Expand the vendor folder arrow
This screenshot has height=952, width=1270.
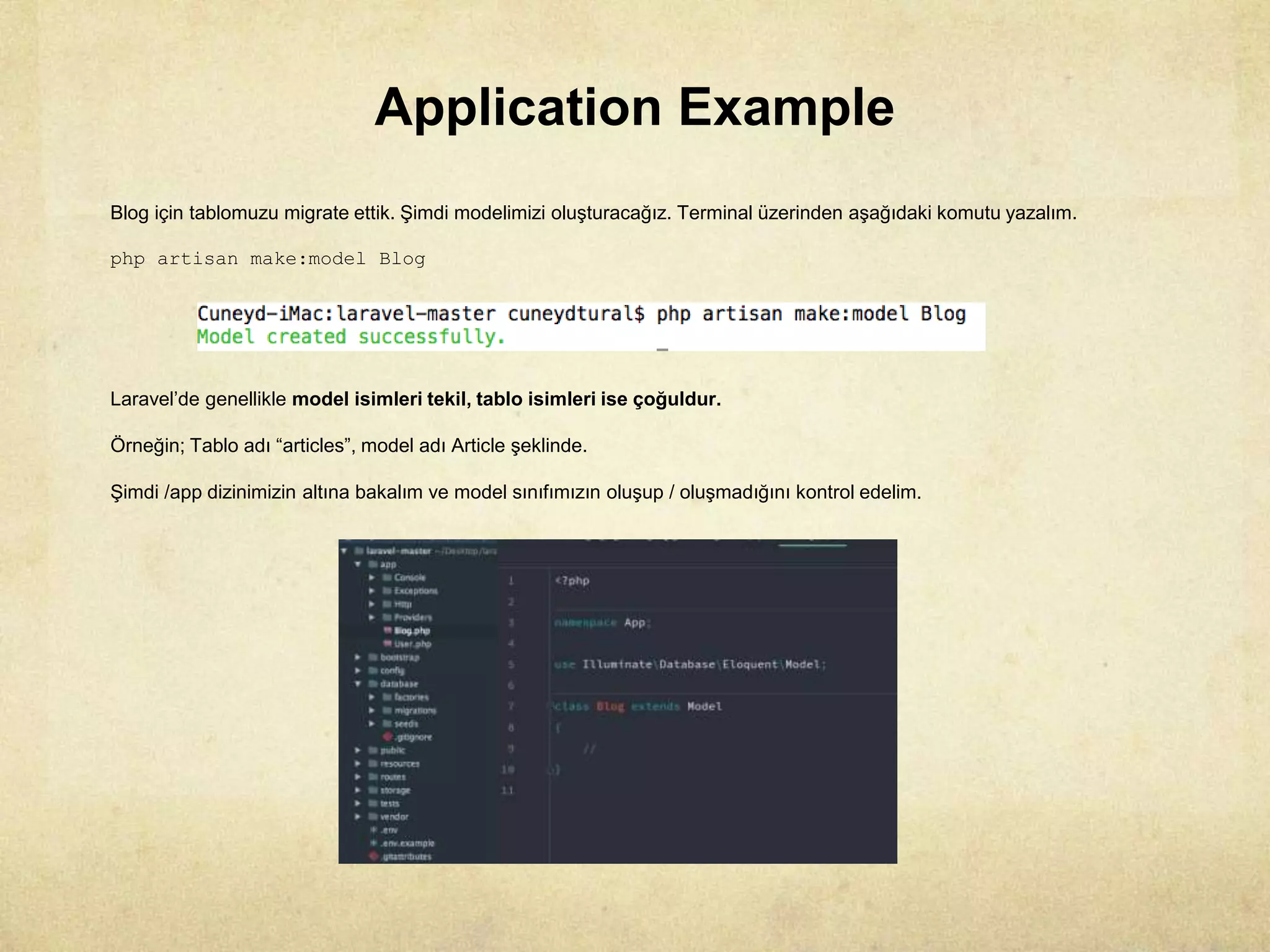pyautogui.click(x=358, y=817)
